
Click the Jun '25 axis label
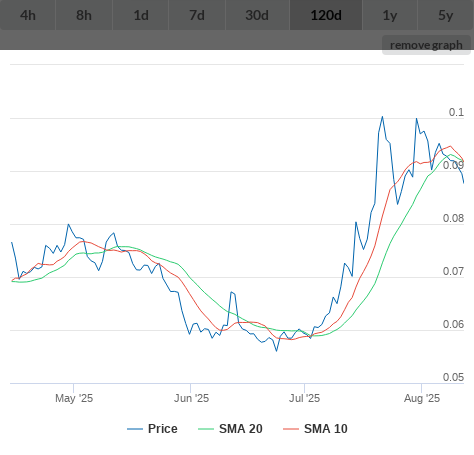(191, 398)
